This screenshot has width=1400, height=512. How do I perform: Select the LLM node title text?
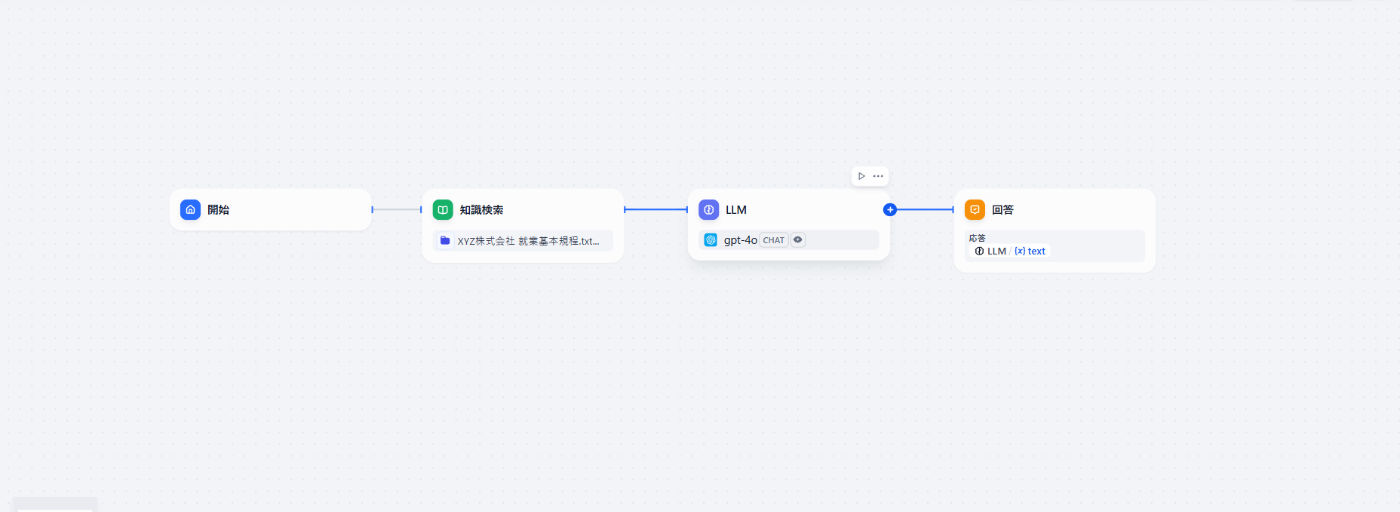click(x=736, y=210)
